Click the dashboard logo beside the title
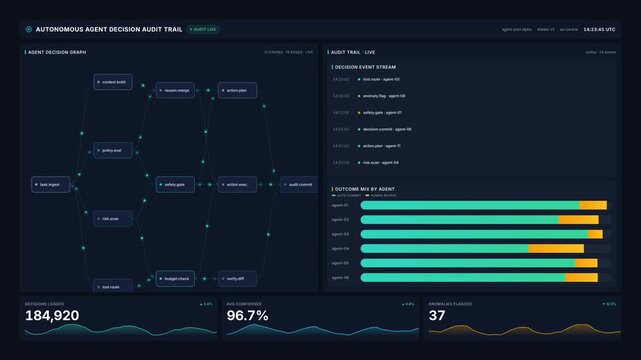Image resolution: width=641 pixels, height=360 pixels. click(x=29, y=29)
